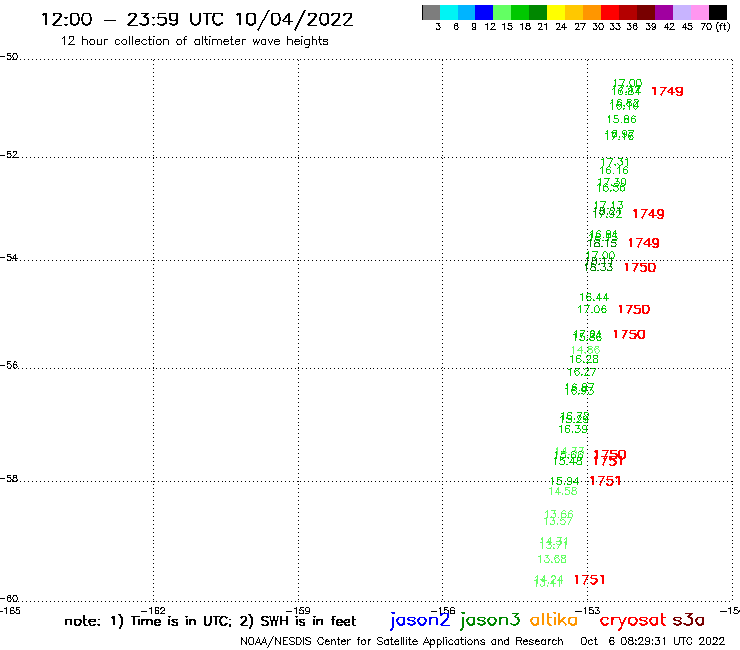Click the cyan swatch in the wave height scale
This screenshot has width=740, height=650.
pos(449,12)
